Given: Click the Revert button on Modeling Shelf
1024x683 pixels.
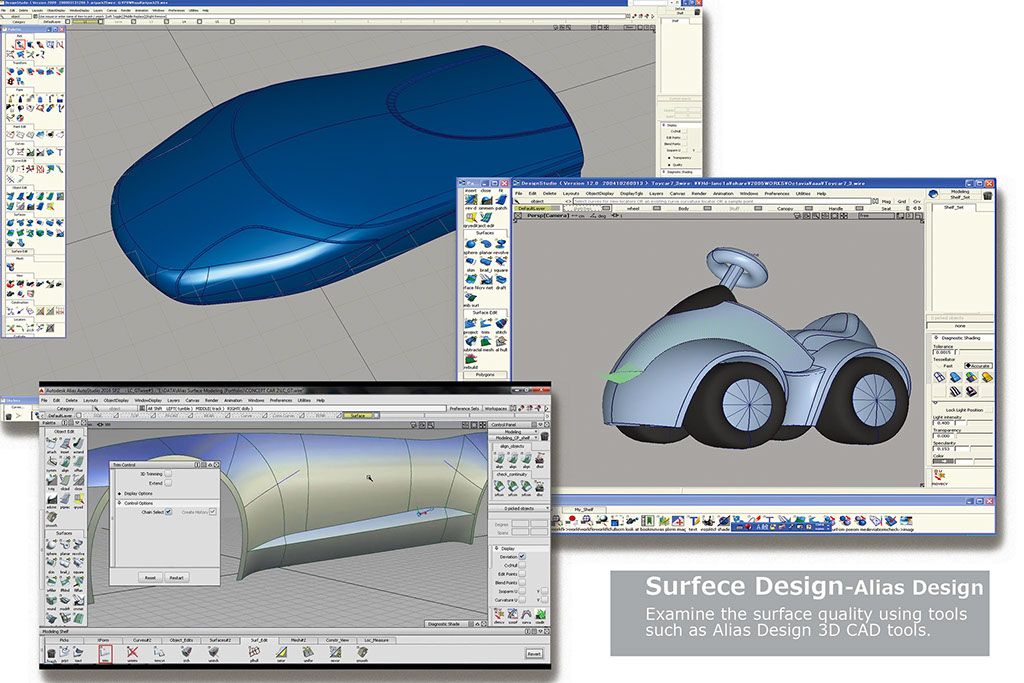Looking at the screenshot, I should 534,654.
